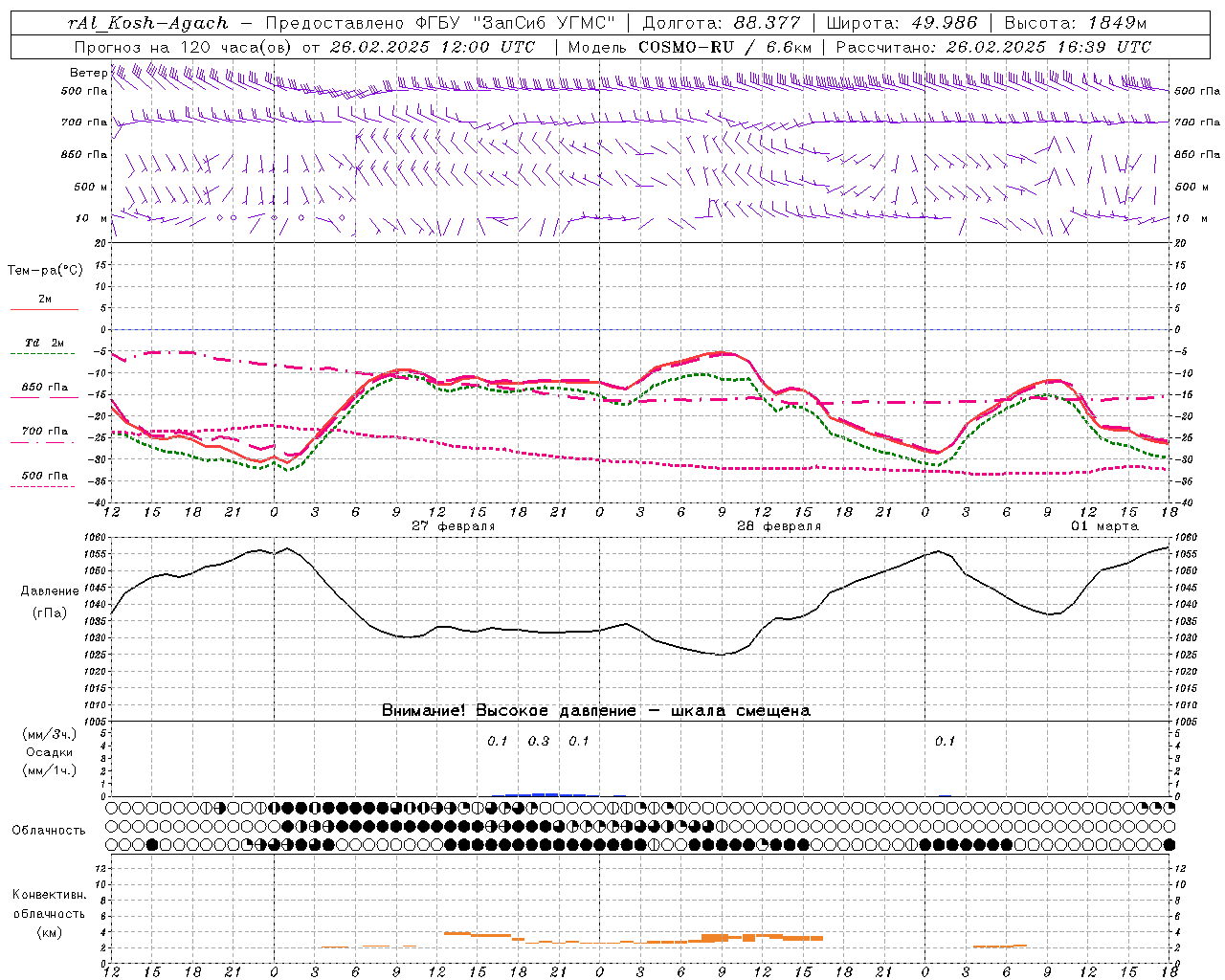Click the 28 февраля date label
Viewport: 1225px width, 980px height.
tap(778, 526)
